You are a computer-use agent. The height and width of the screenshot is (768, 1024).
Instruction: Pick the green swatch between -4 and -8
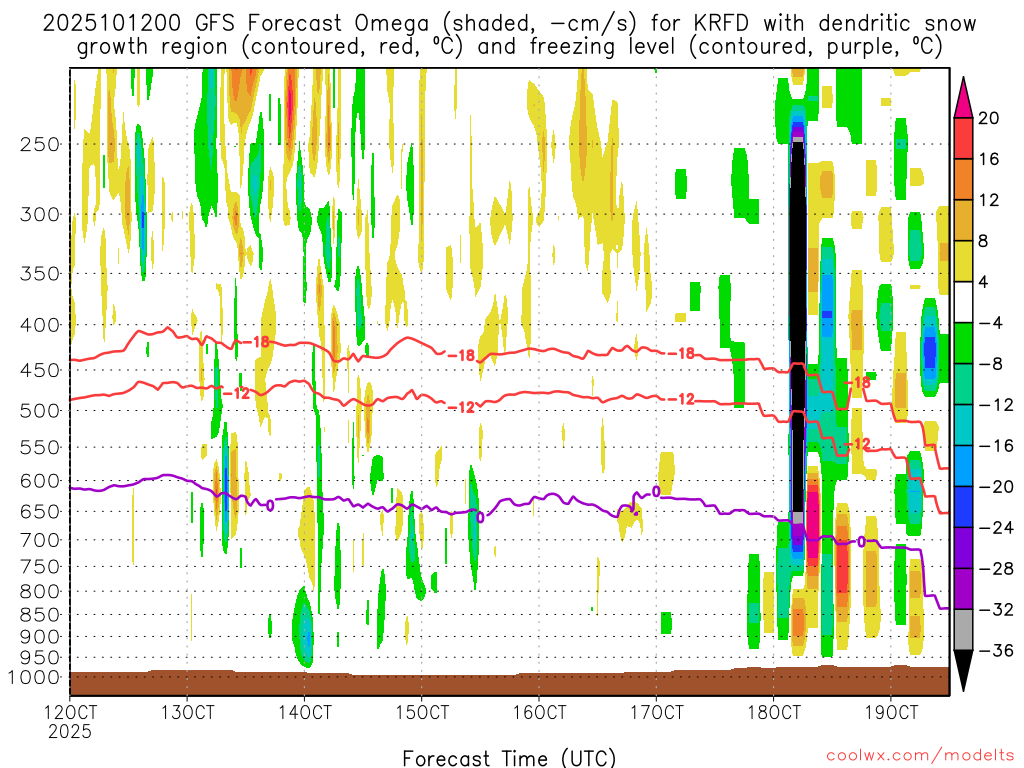coord(964,343)
